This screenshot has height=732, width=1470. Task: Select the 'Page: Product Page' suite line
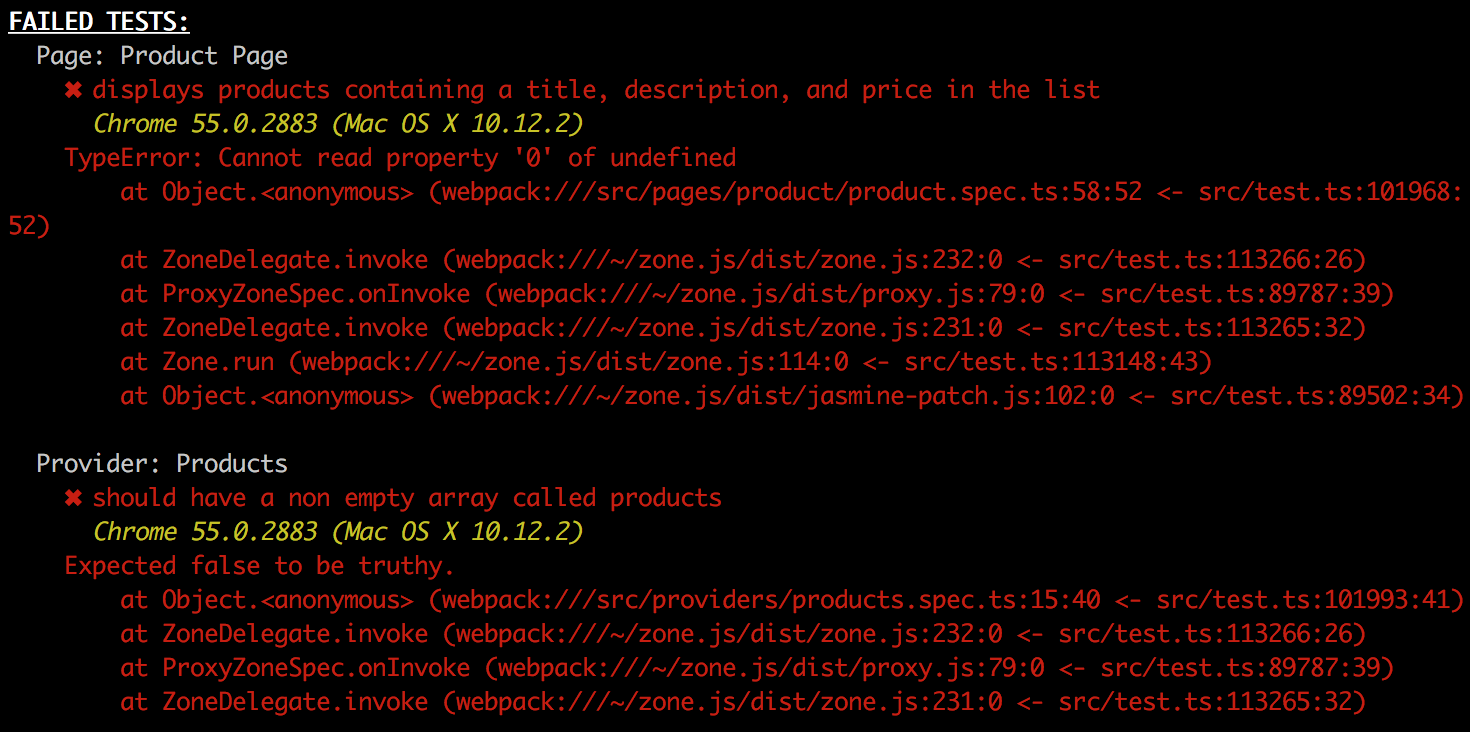162,56
